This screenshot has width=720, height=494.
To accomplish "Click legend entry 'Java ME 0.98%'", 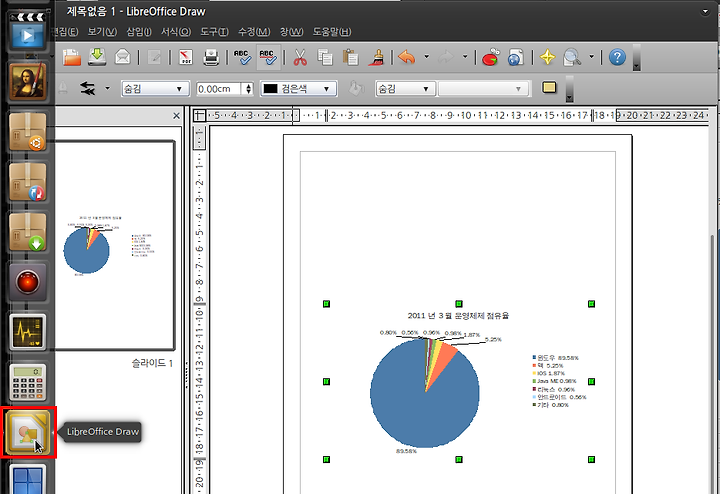I will point(554,381).
